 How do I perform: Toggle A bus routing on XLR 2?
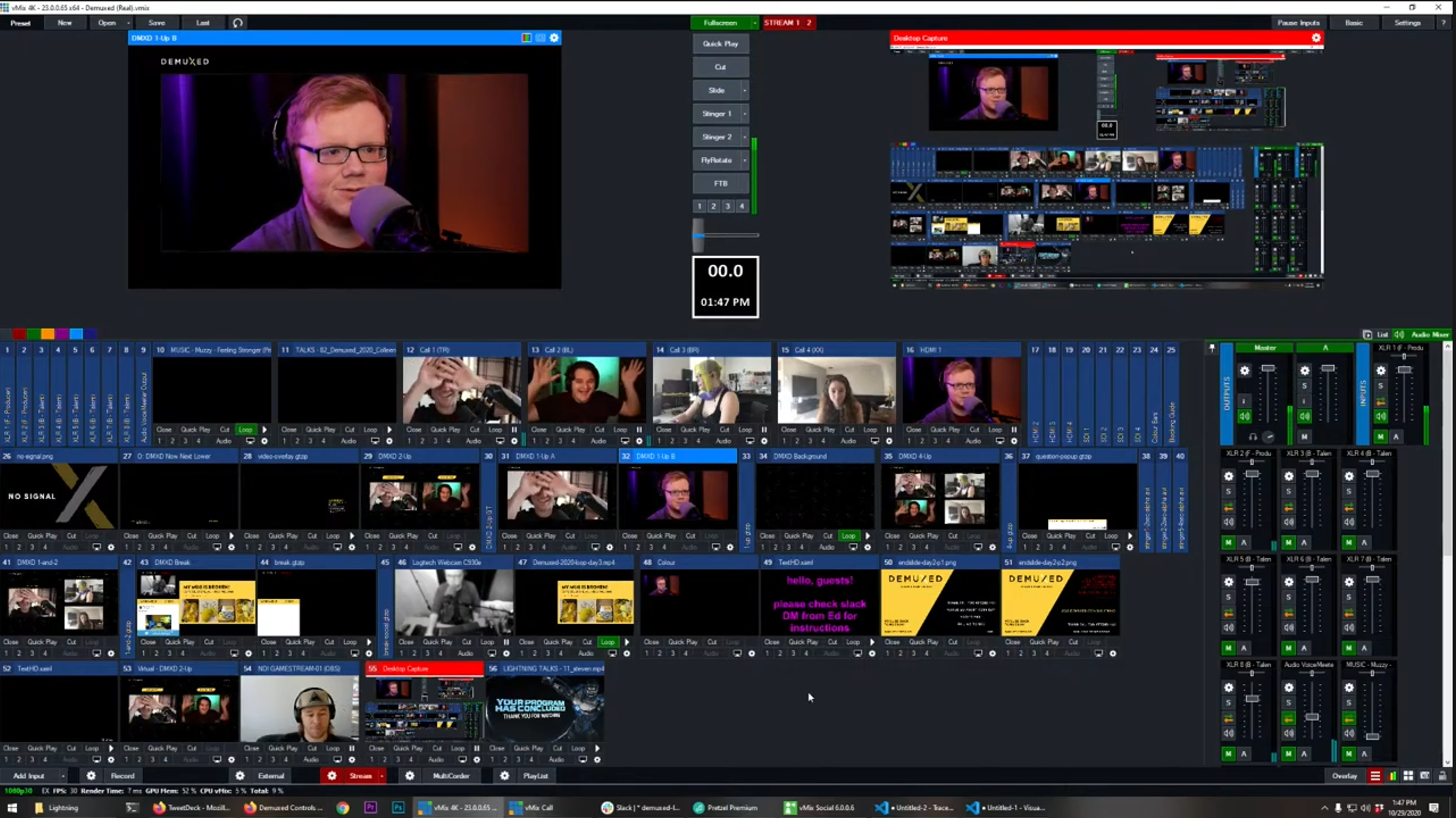coord(1244,543)
